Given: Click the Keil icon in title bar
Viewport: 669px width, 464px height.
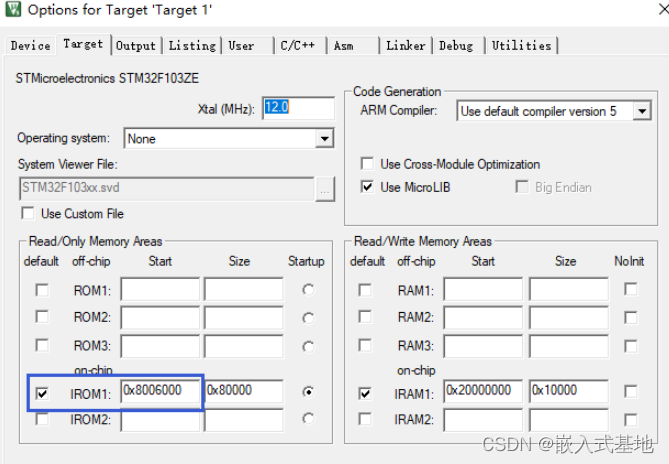Looking at the screenshot, I should (x=13, y=11).
